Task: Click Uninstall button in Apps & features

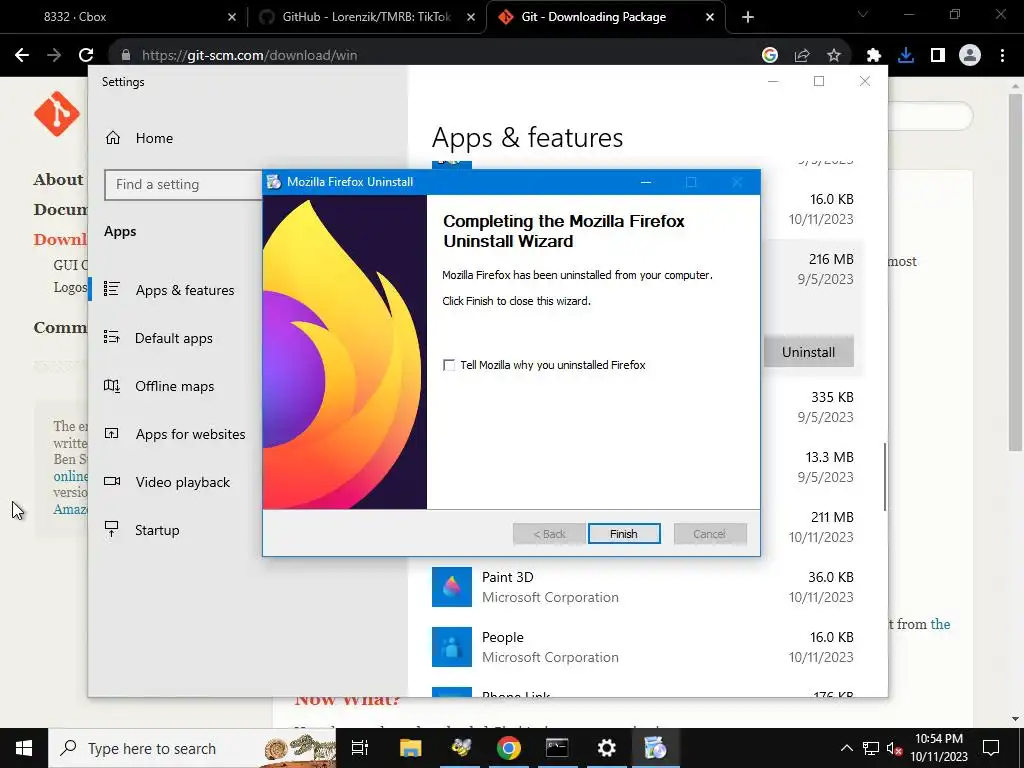Action: (x=808, y=352)
